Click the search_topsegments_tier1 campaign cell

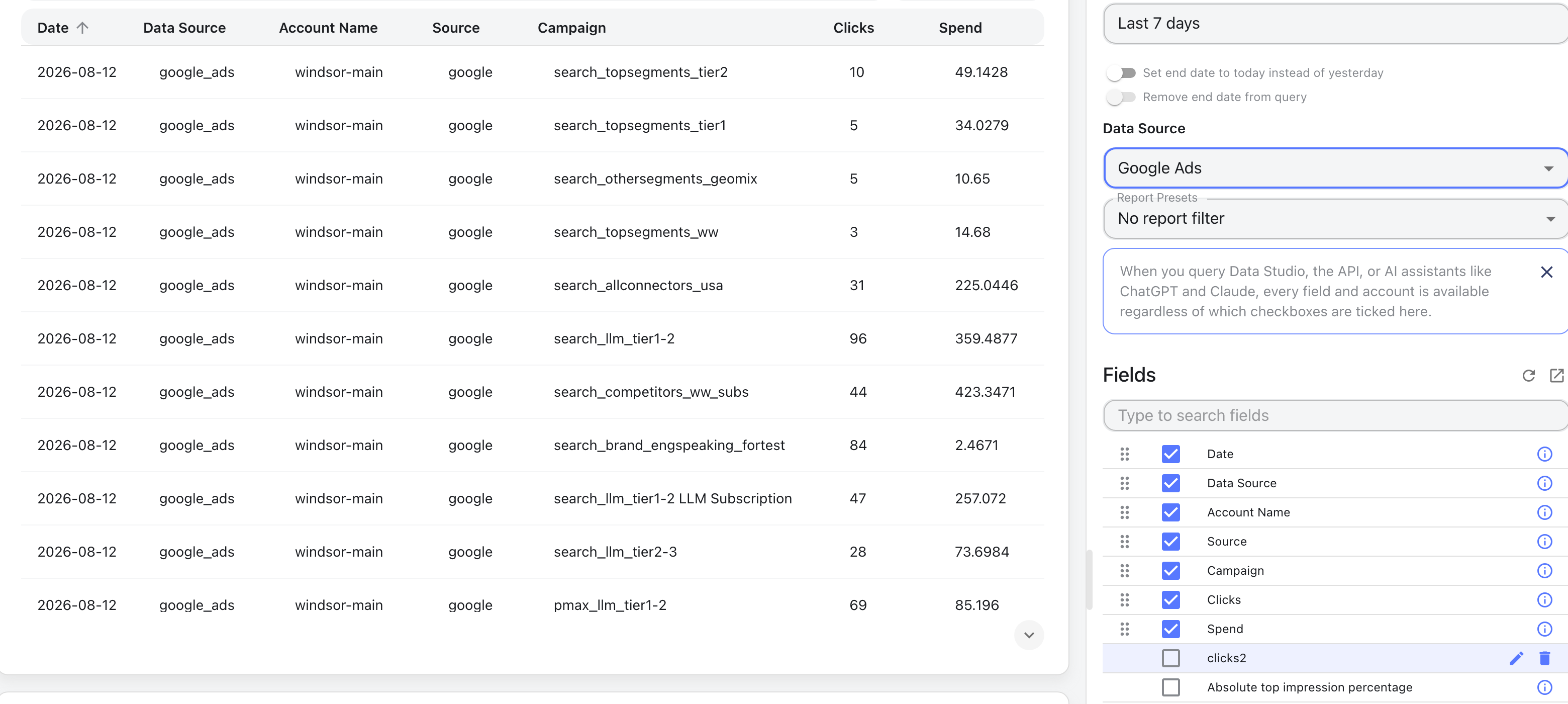point(639,125)
